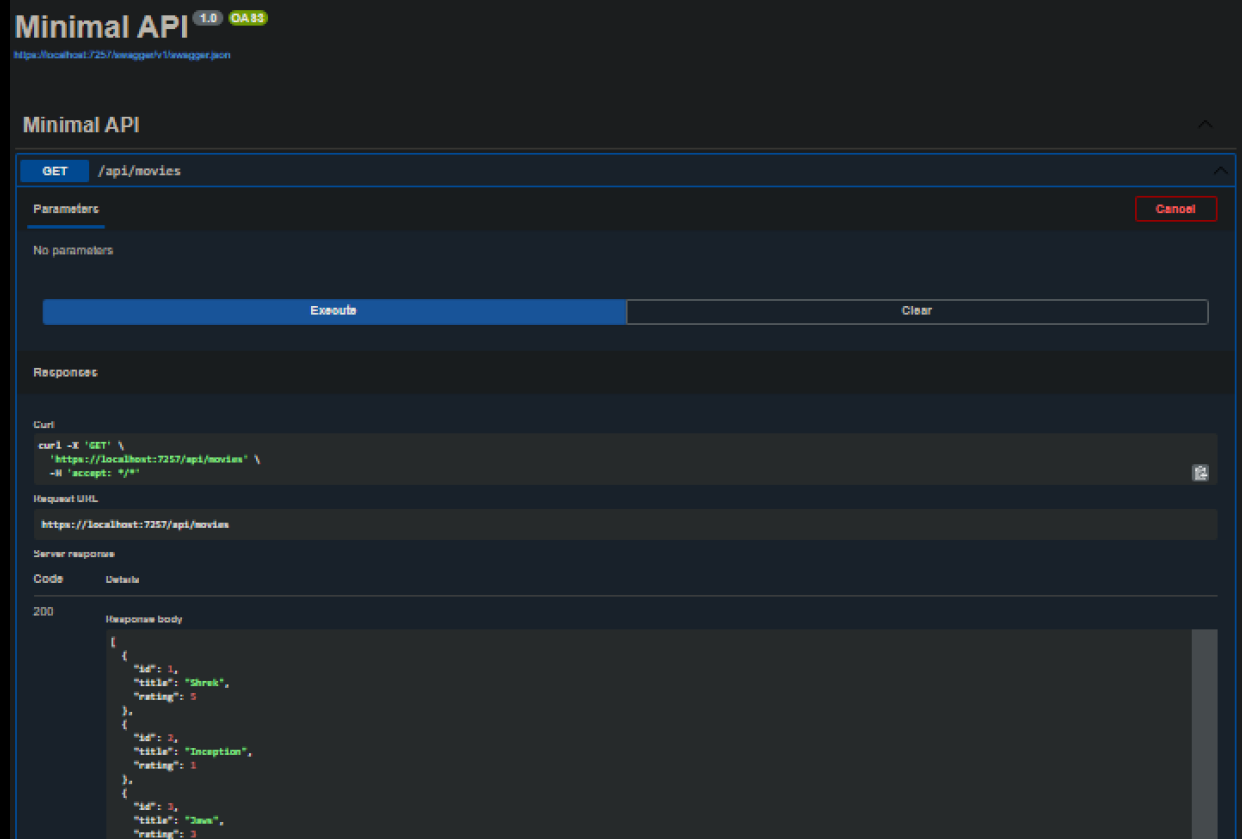Image resolution: width=1242 pixels, height=839 pixels.
Task: Click the GET method badge
Action: [55, 171]
